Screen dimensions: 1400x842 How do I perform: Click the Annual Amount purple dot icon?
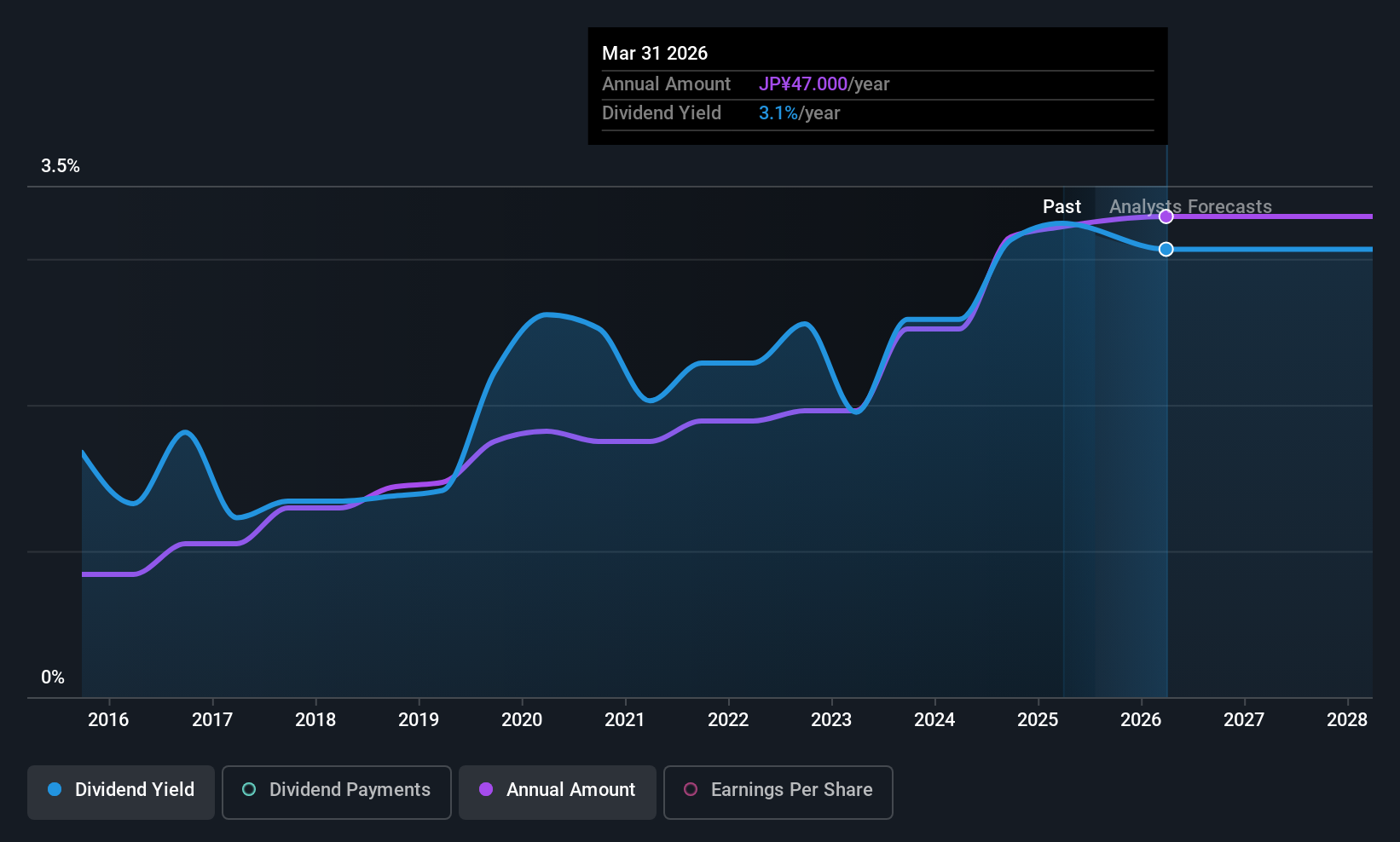pos(486,790)
